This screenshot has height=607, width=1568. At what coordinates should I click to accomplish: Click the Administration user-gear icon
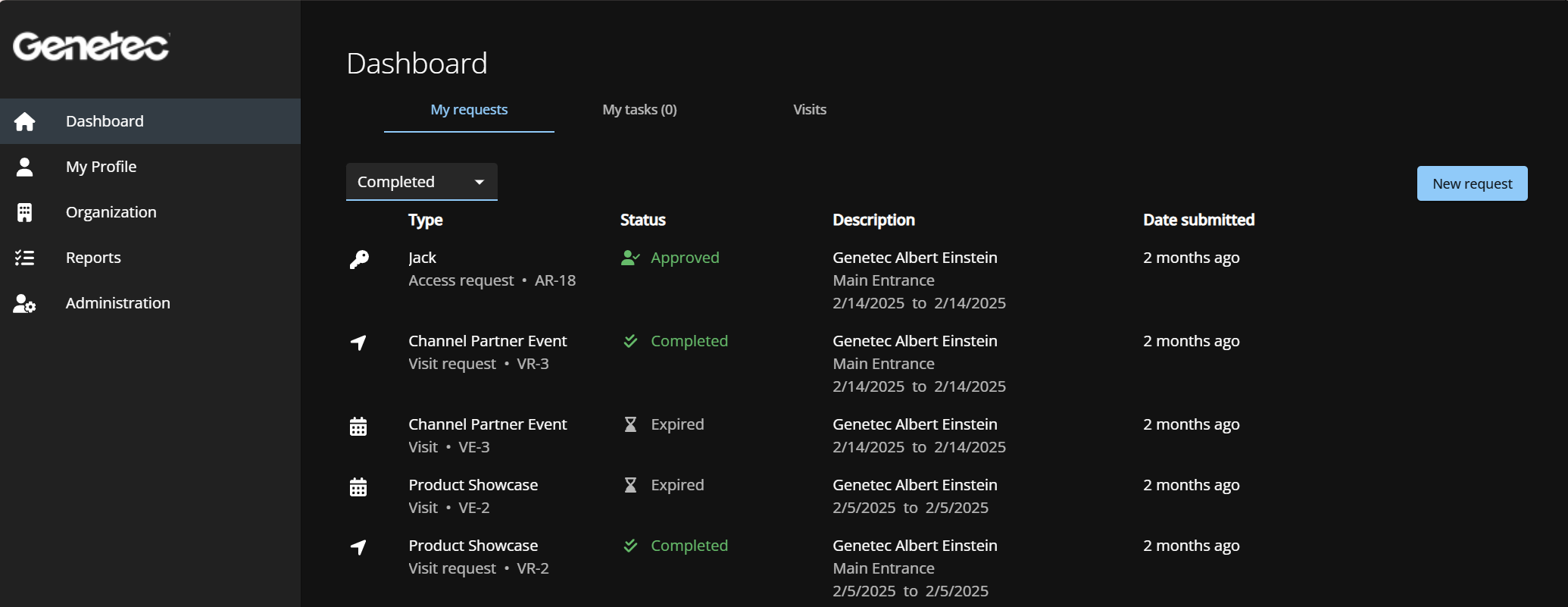click(x=24, y=304)
